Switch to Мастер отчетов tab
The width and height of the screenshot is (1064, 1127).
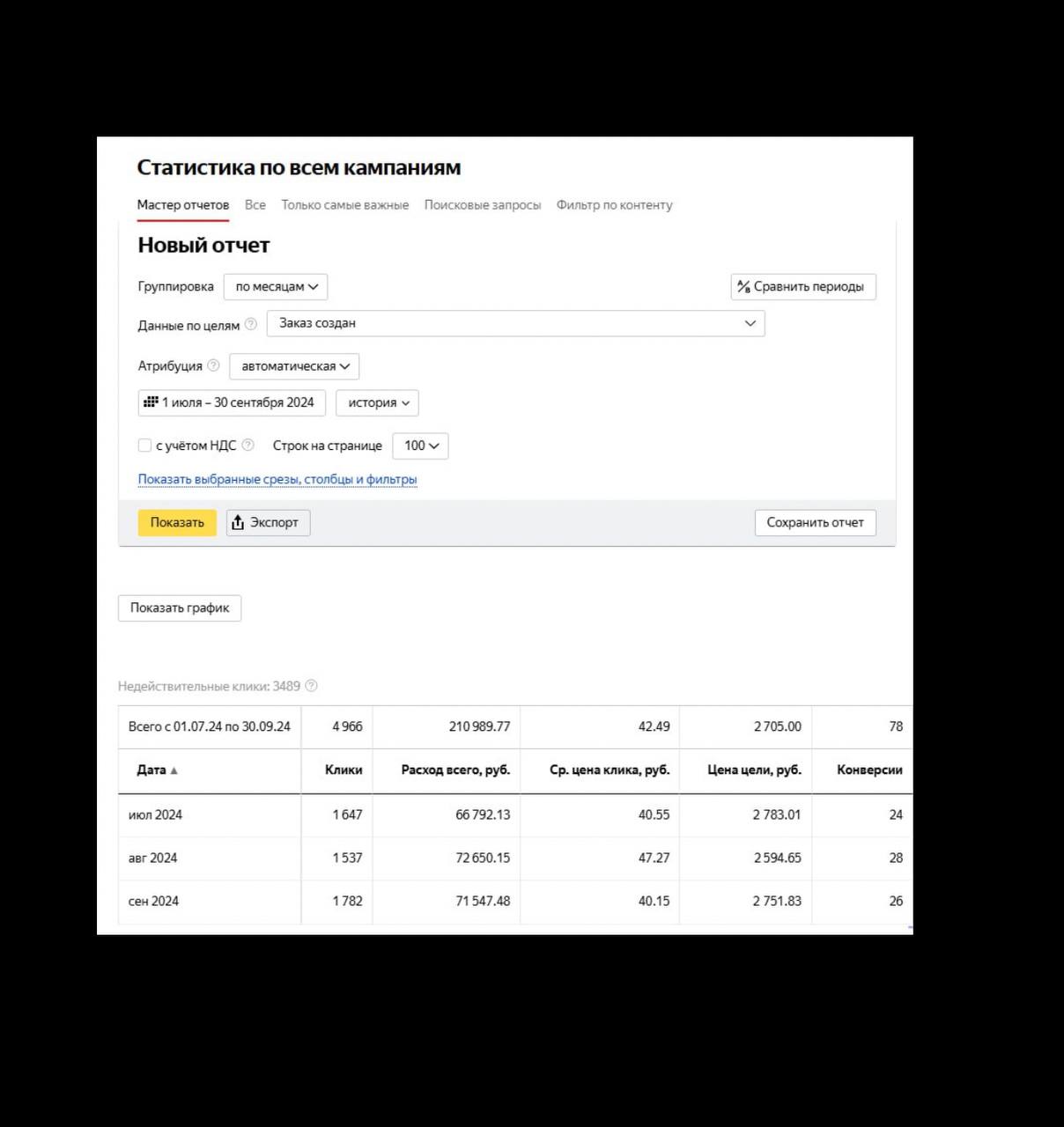click(183, 205)
